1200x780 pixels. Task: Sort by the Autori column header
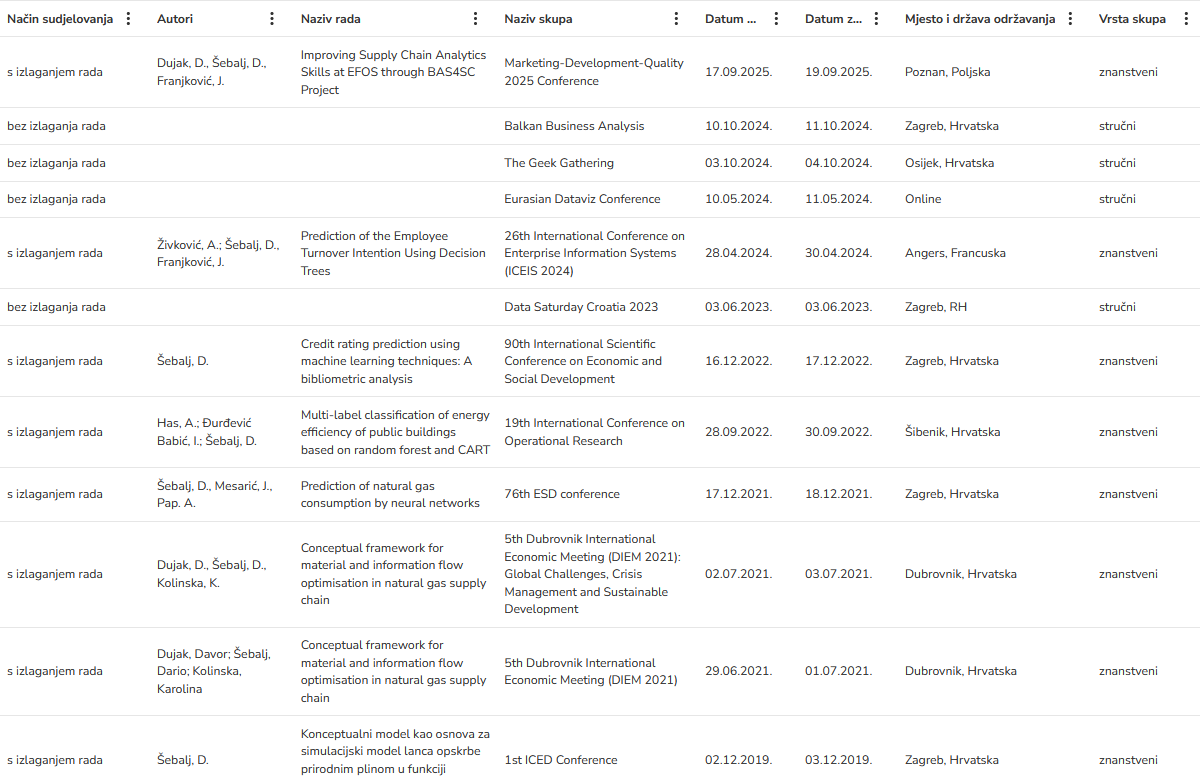click(175, 19)
